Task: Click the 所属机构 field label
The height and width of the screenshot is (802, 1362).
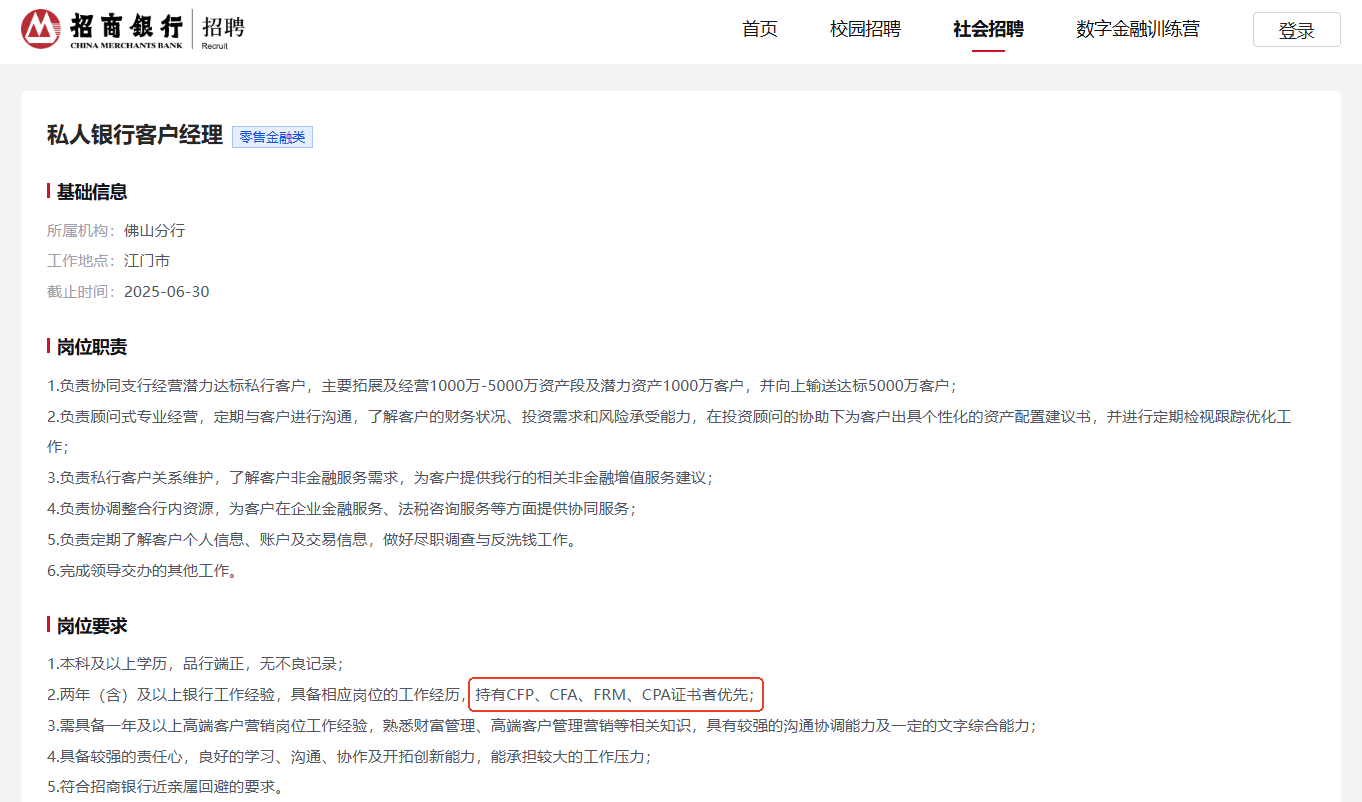Action: (x=80, y=231)
